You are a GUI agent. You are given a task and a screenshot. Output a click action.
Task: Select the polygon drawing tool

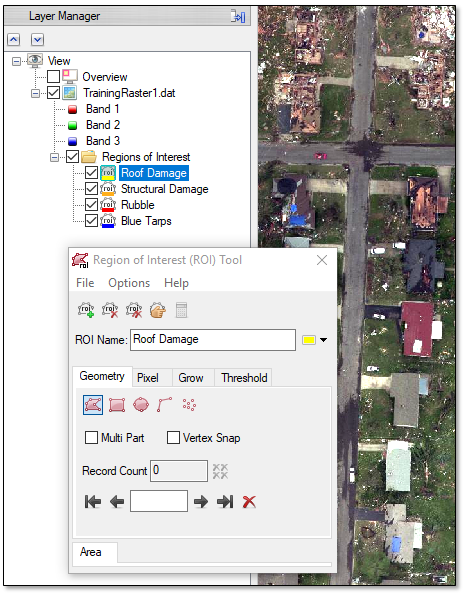(93, 405)
